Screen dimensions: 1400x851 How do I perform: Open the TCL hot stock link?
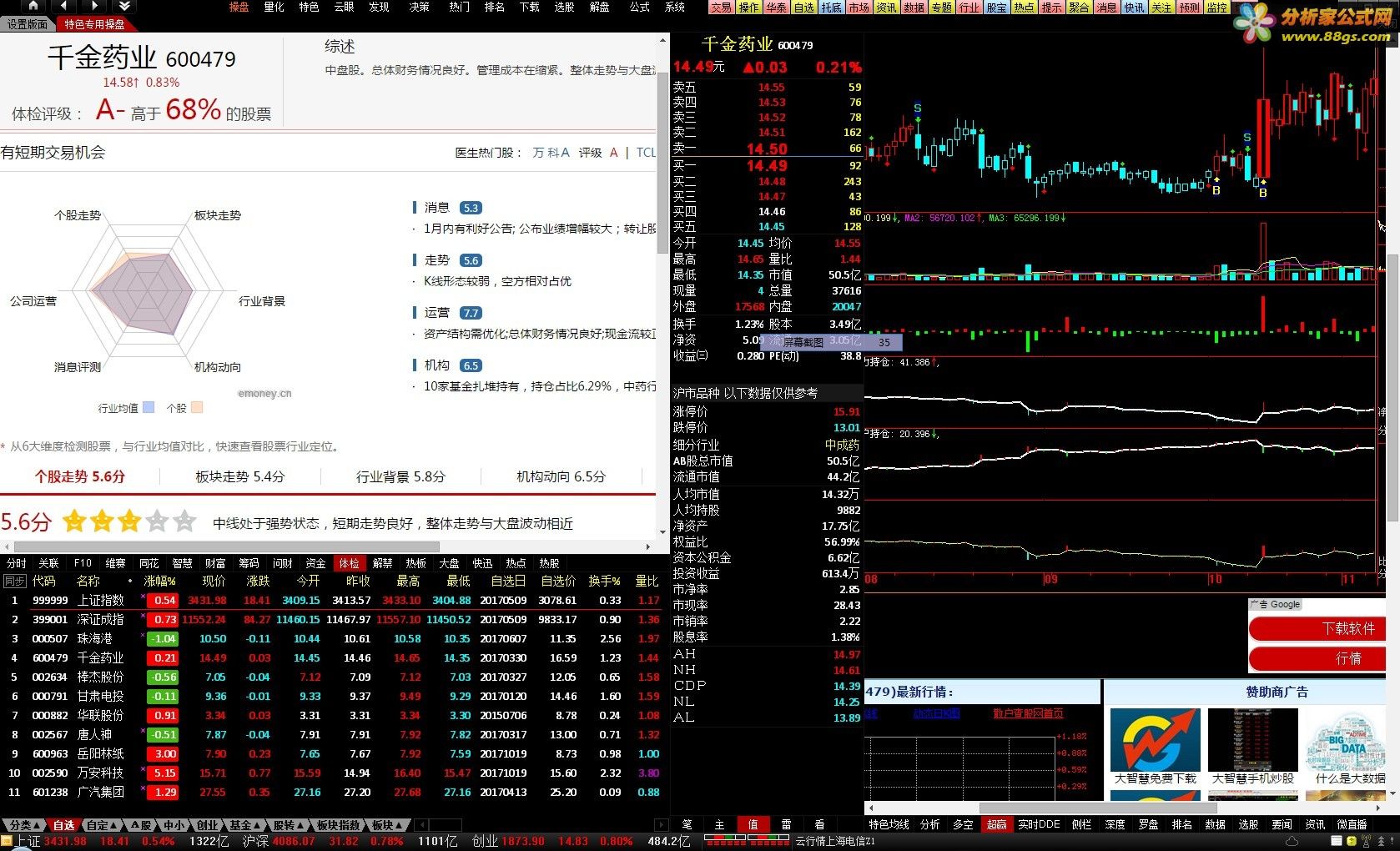[x=646, y=153]
